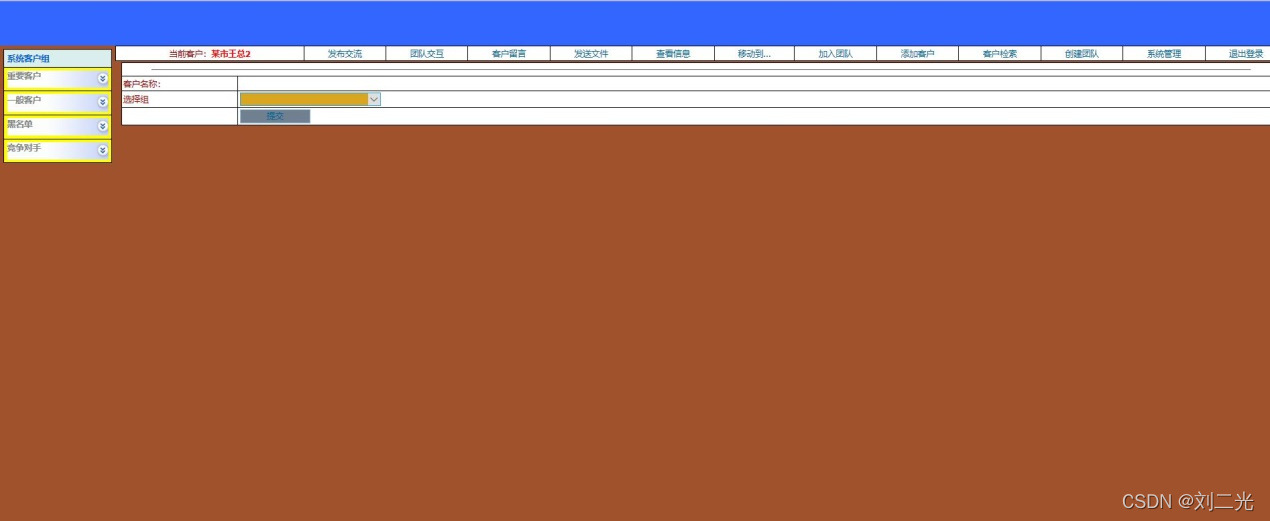Select the 重要客户 sidebar group label

(x=25, y=76)
